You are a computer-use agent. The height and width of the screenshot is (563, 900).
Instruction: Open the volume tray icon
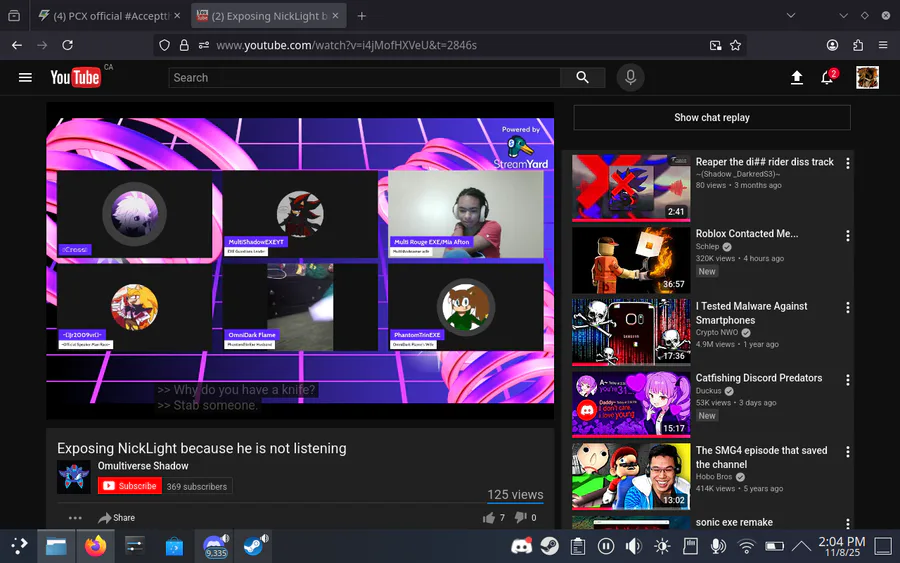(x=634, y=546)
